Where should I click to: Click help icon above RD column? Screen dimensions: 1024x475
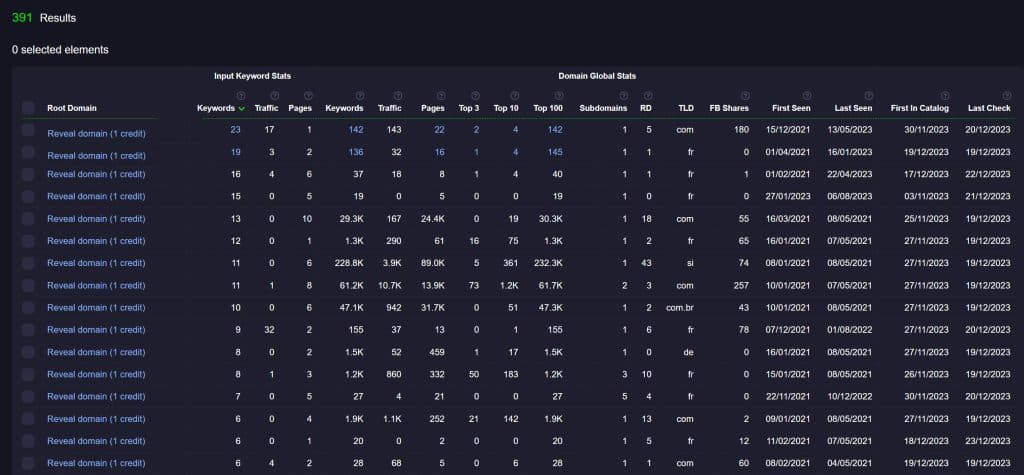pyautogui.click(x=648, y=96)
